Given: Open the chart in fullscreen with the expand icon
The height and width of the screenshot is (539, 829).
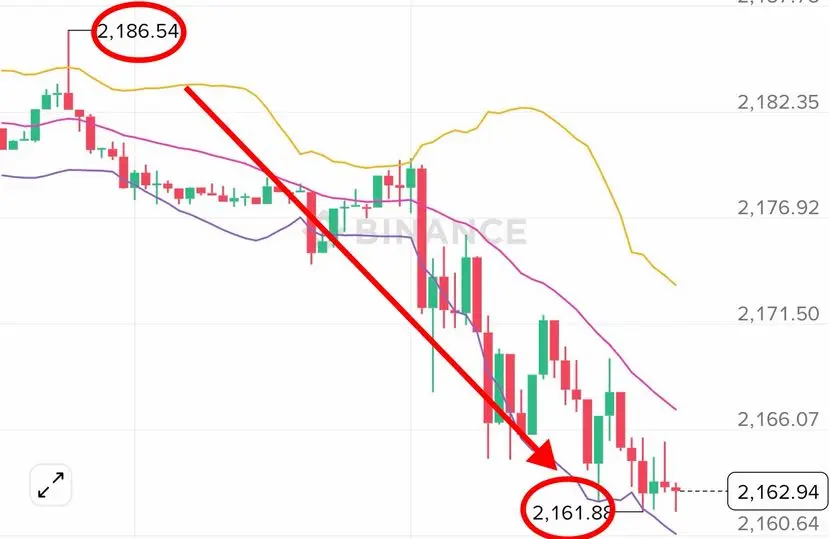Looking at the screenshot, I should click(x=51, y=485).
